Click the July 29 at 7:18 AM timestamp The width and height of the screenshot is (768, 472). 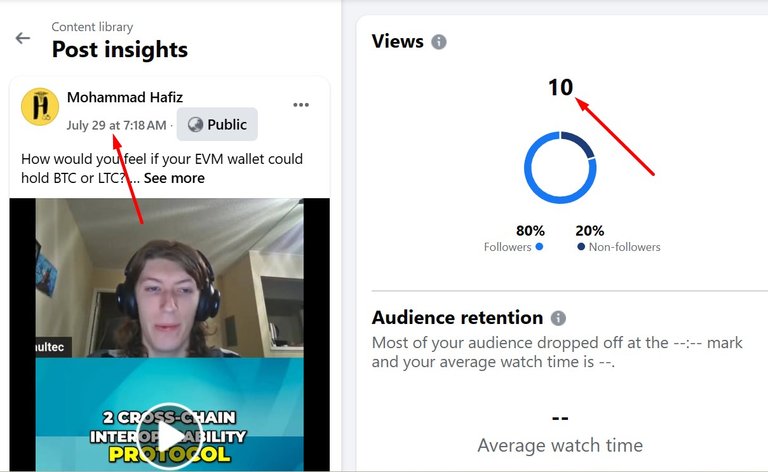117,125
